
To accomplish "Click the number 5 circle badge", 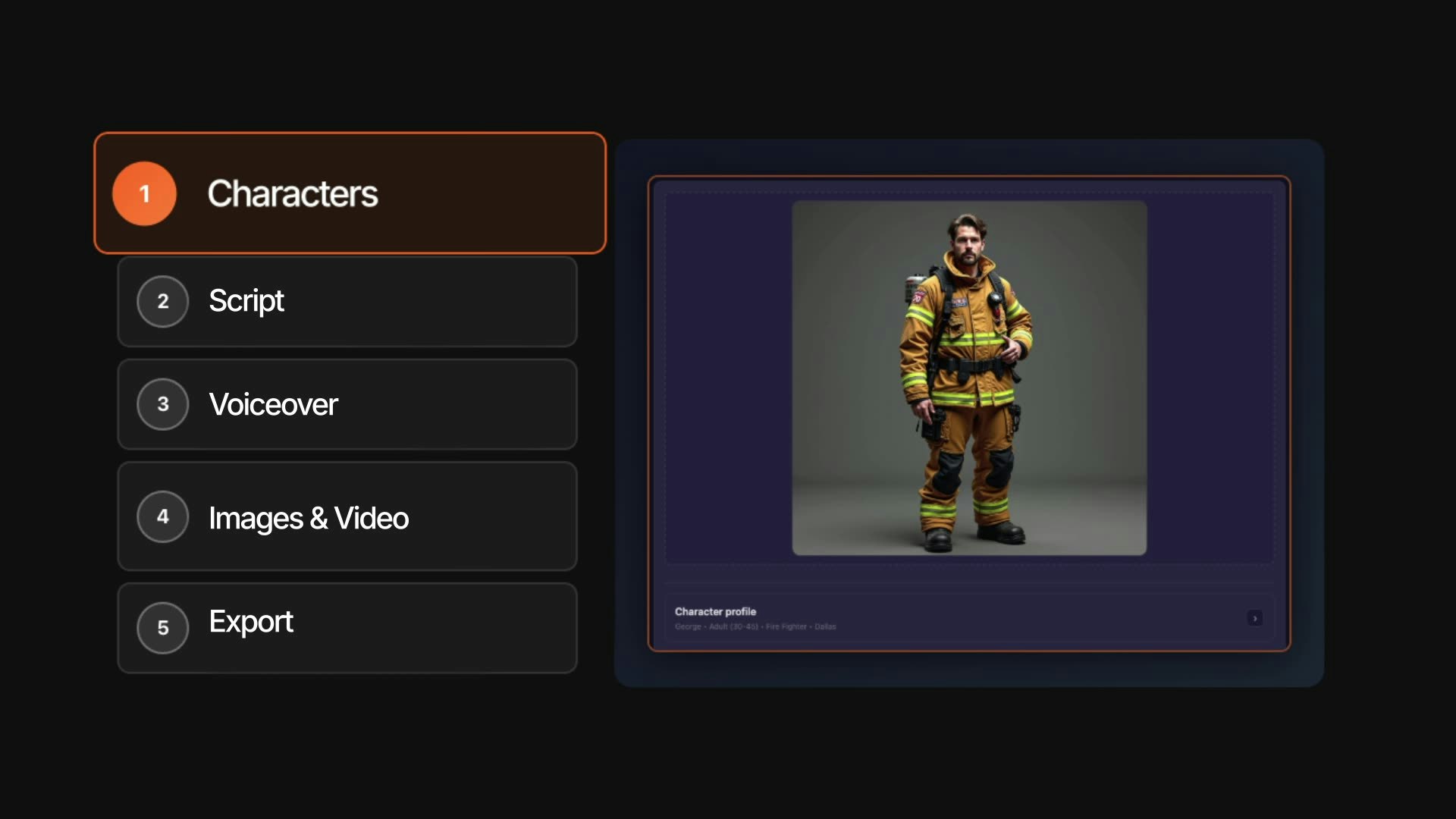I will [x=162, y=628].
